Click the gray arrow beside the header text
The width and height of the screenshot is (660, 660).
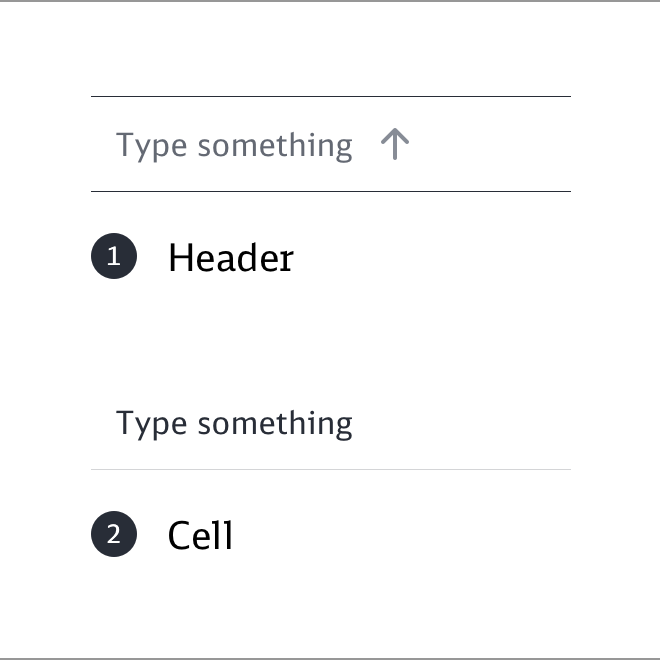395,145
